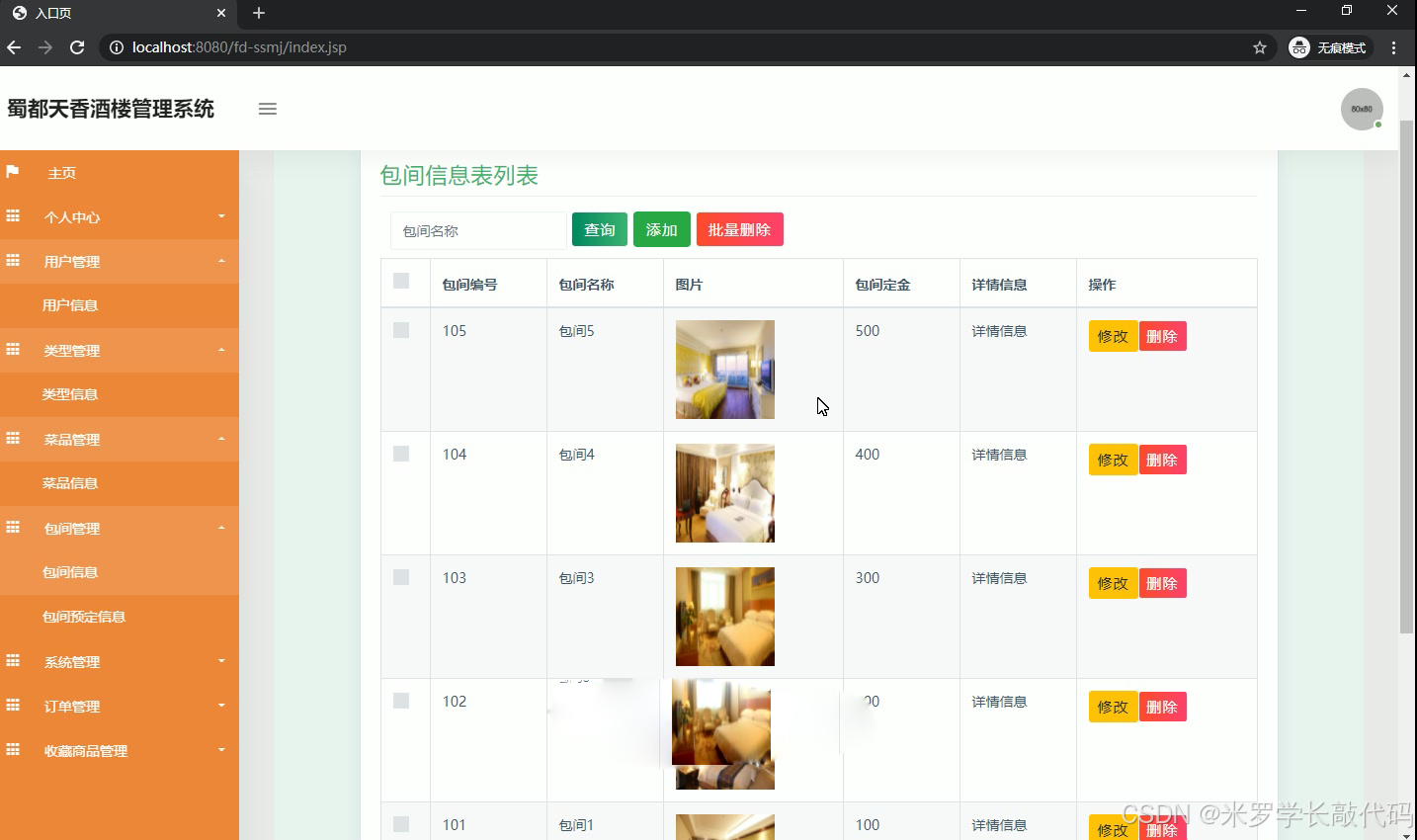
Task: Open the new tab plus button
Action: (259, 13)
